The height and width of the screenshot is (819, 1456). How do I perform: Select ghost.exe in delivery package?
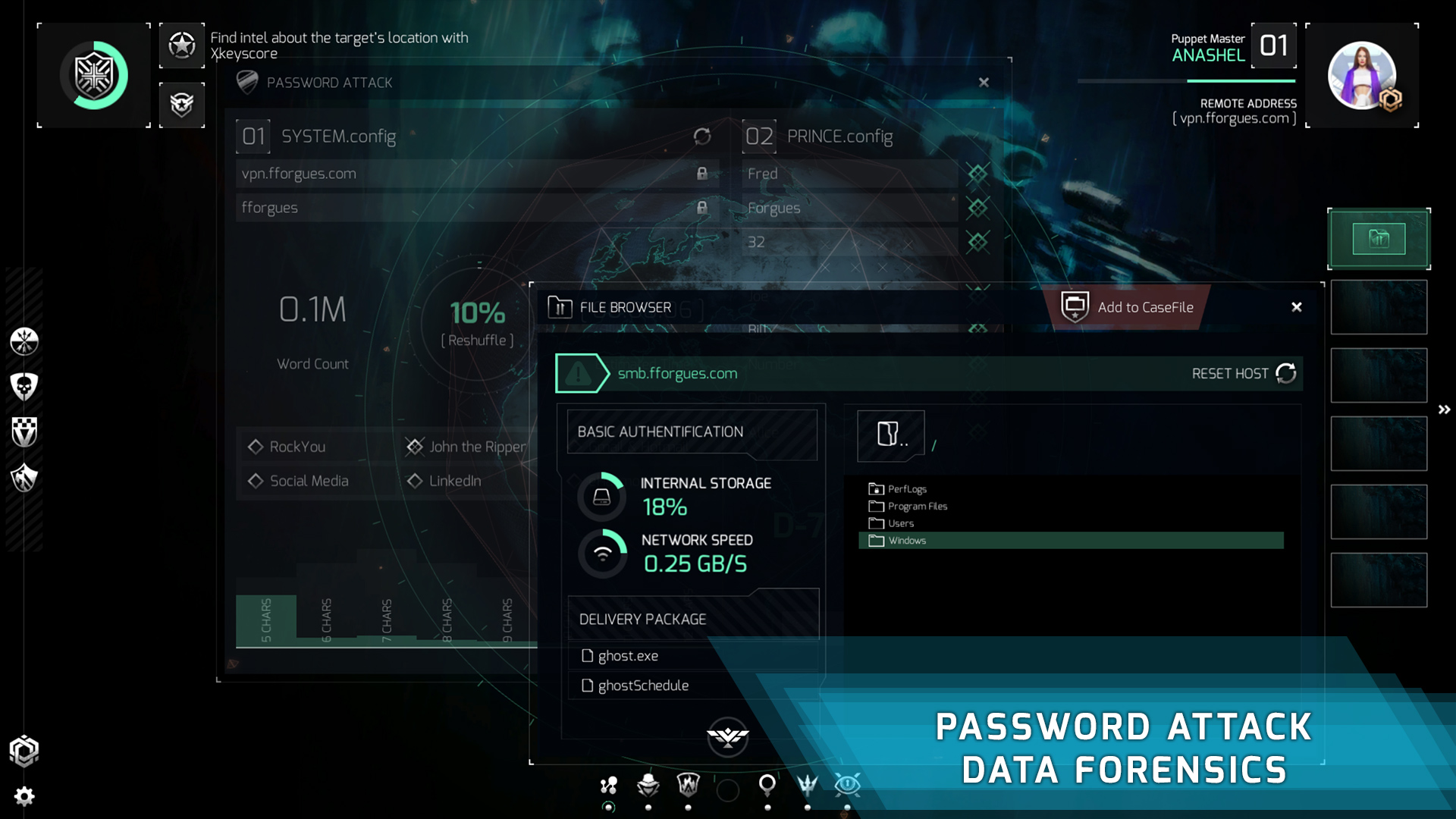pos(627,656)
